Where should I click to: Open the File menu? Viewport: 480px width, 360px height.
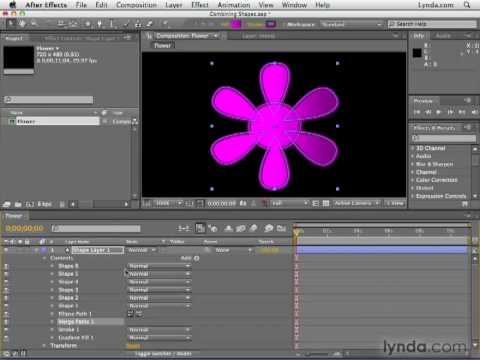[81, 5]
